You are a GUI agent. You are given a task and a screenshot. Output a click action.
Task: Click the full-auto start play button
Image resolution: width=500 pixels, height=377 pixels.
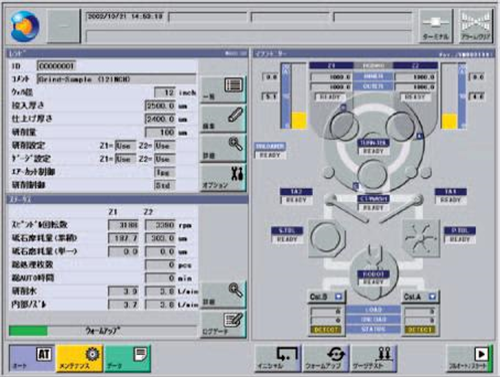point(469,359)
